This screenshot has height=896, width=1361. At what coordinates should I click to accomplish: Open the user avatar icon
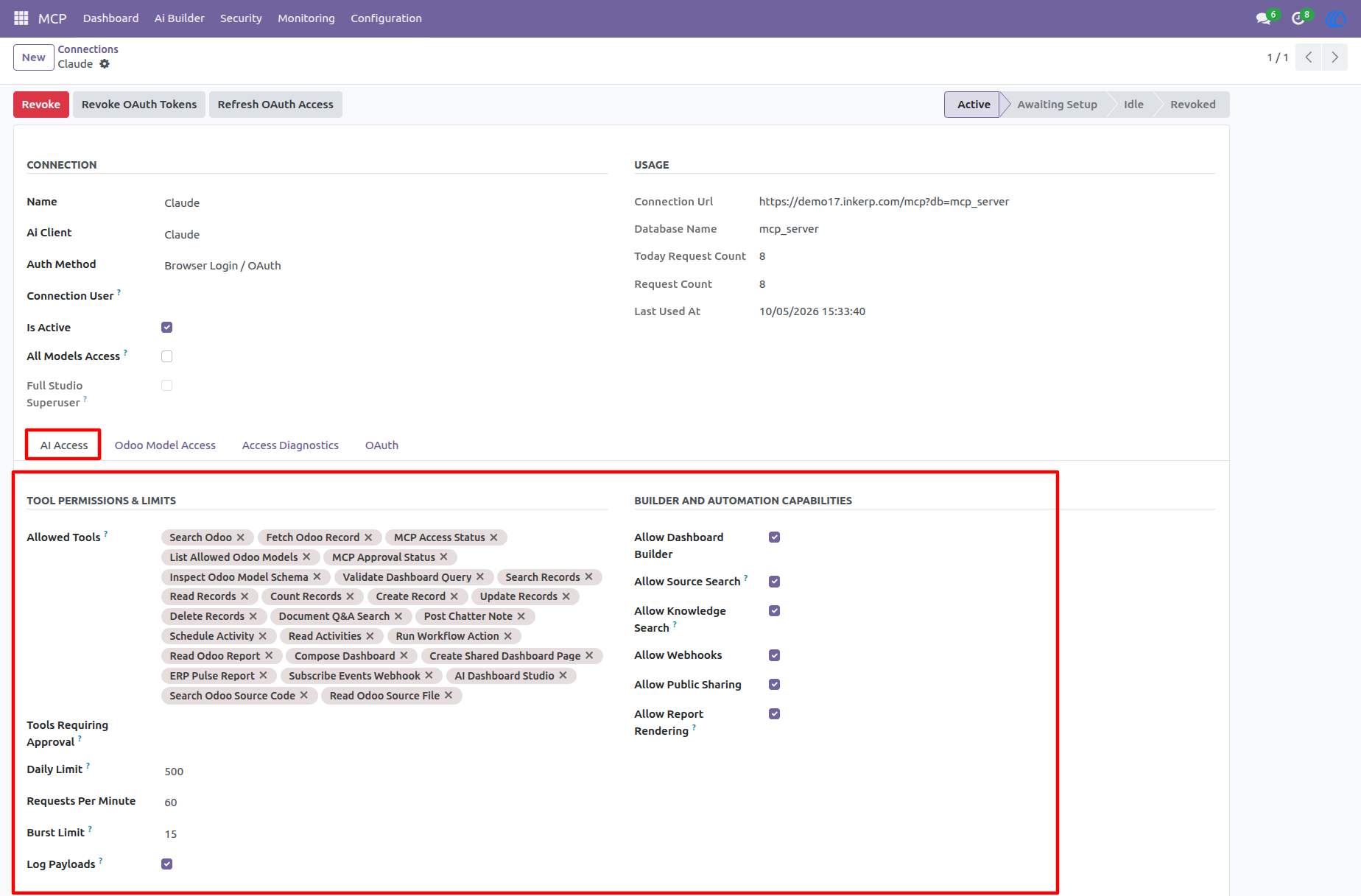1335,18
